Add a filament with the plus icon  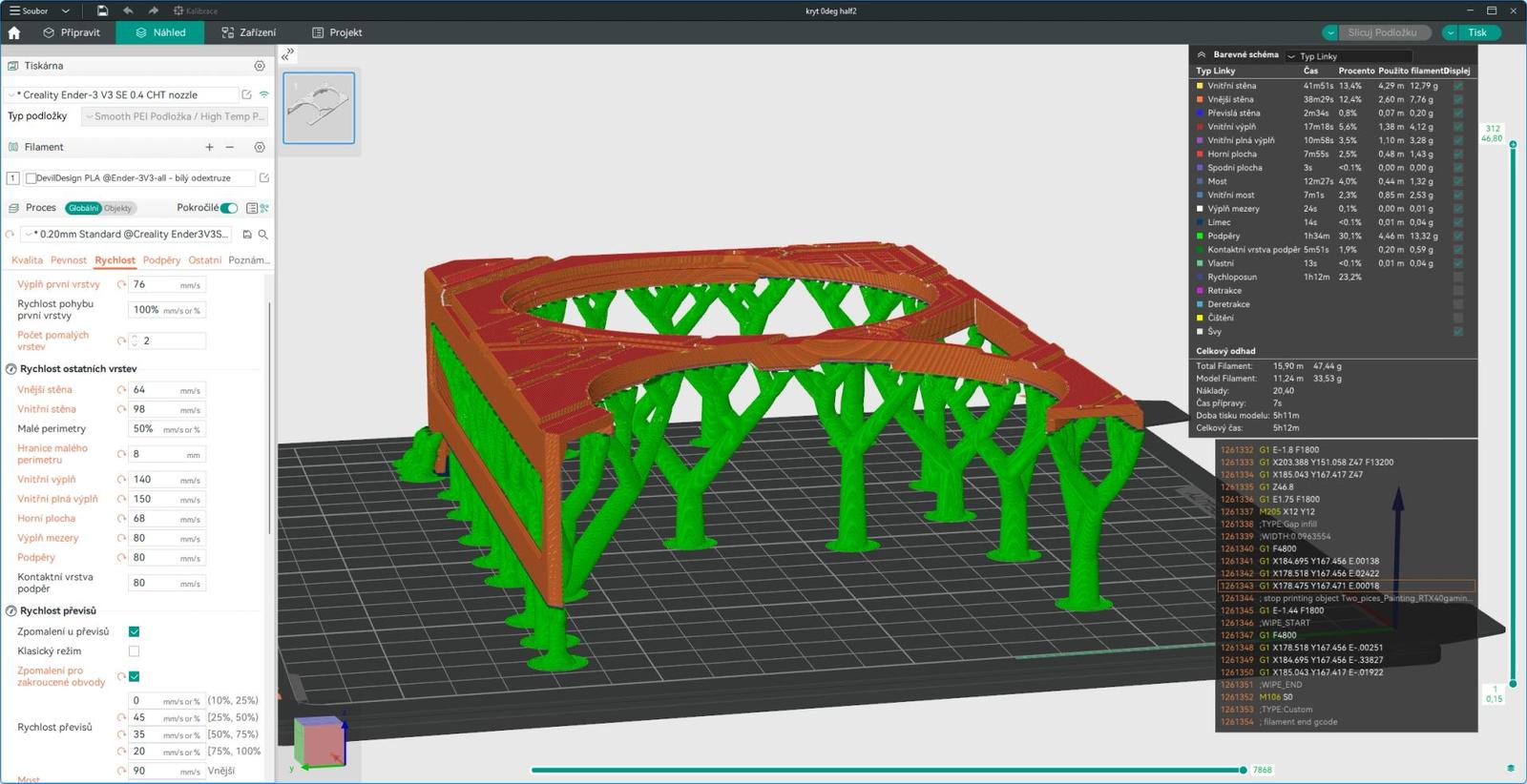click(209, 147)
